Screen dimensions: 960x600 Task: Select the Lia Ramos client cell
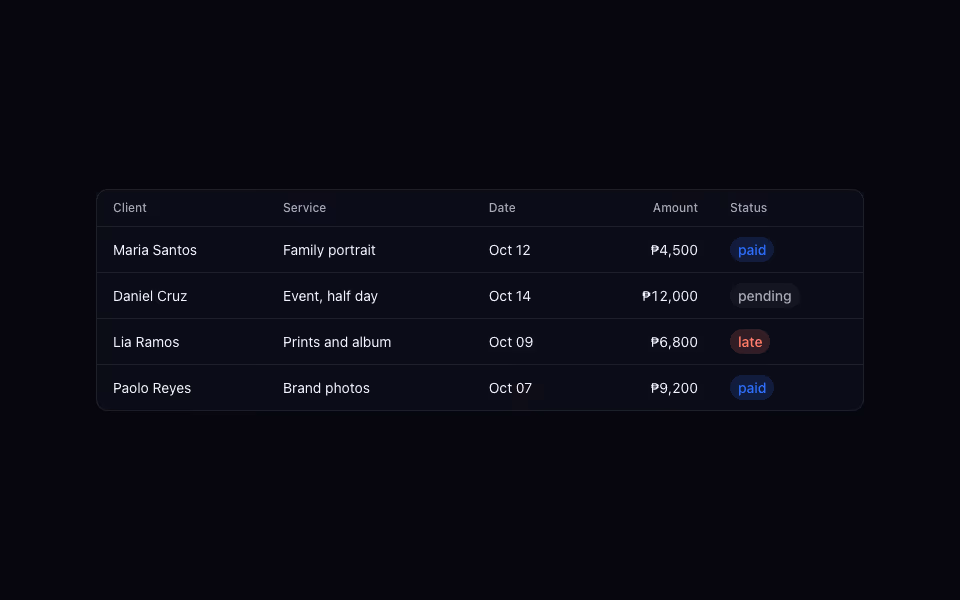pyautogui.click(x=146, y=342)
